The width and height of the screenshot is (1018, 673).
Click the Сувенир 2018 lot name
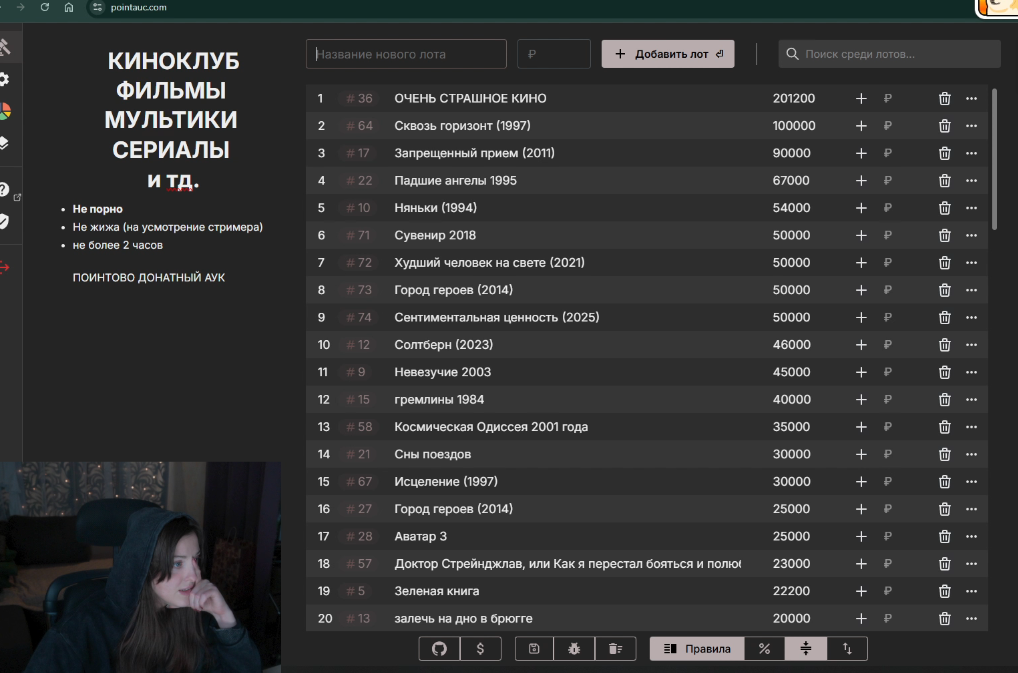point(435,235)
